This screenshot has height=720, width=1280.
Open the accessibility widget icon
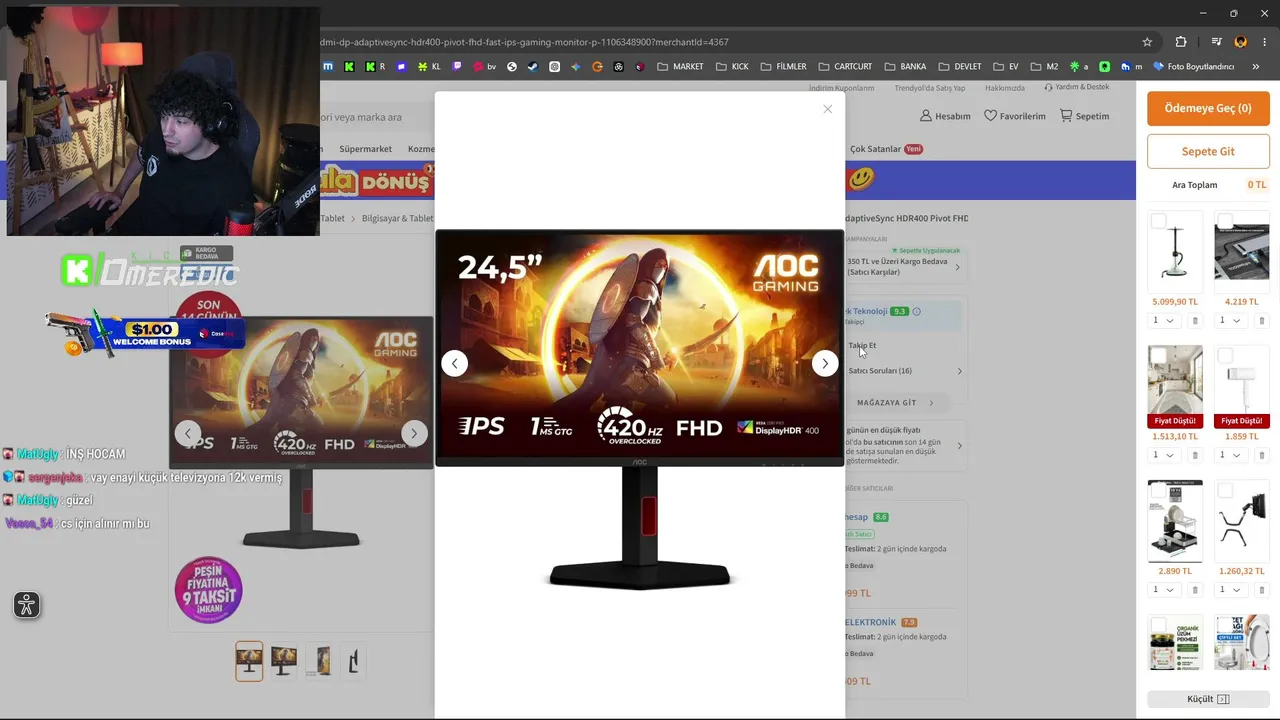27,604
